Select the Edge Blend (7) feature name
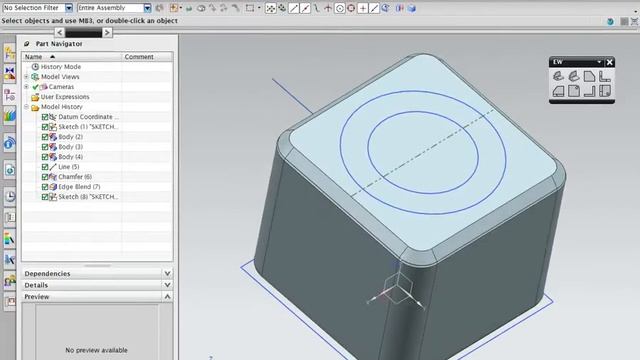The width and height of the screenshot is (640, 360). point(79,187)
